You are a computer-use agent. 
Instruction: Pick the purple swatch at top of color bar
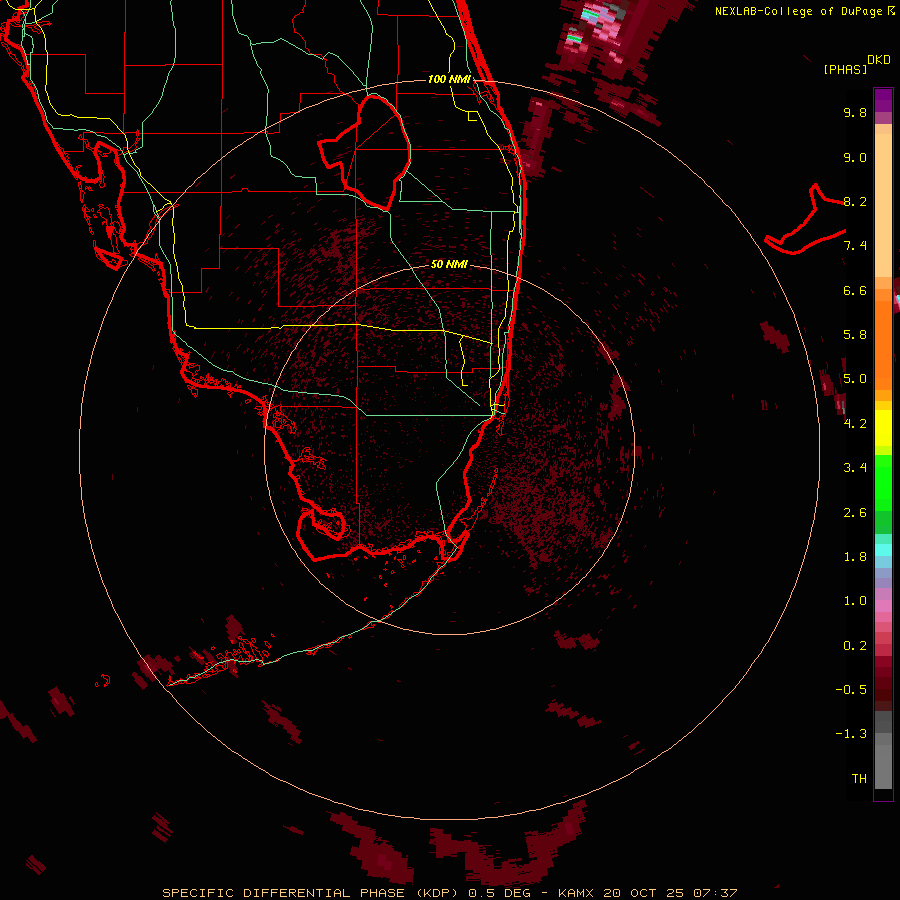tap(883, 100)
